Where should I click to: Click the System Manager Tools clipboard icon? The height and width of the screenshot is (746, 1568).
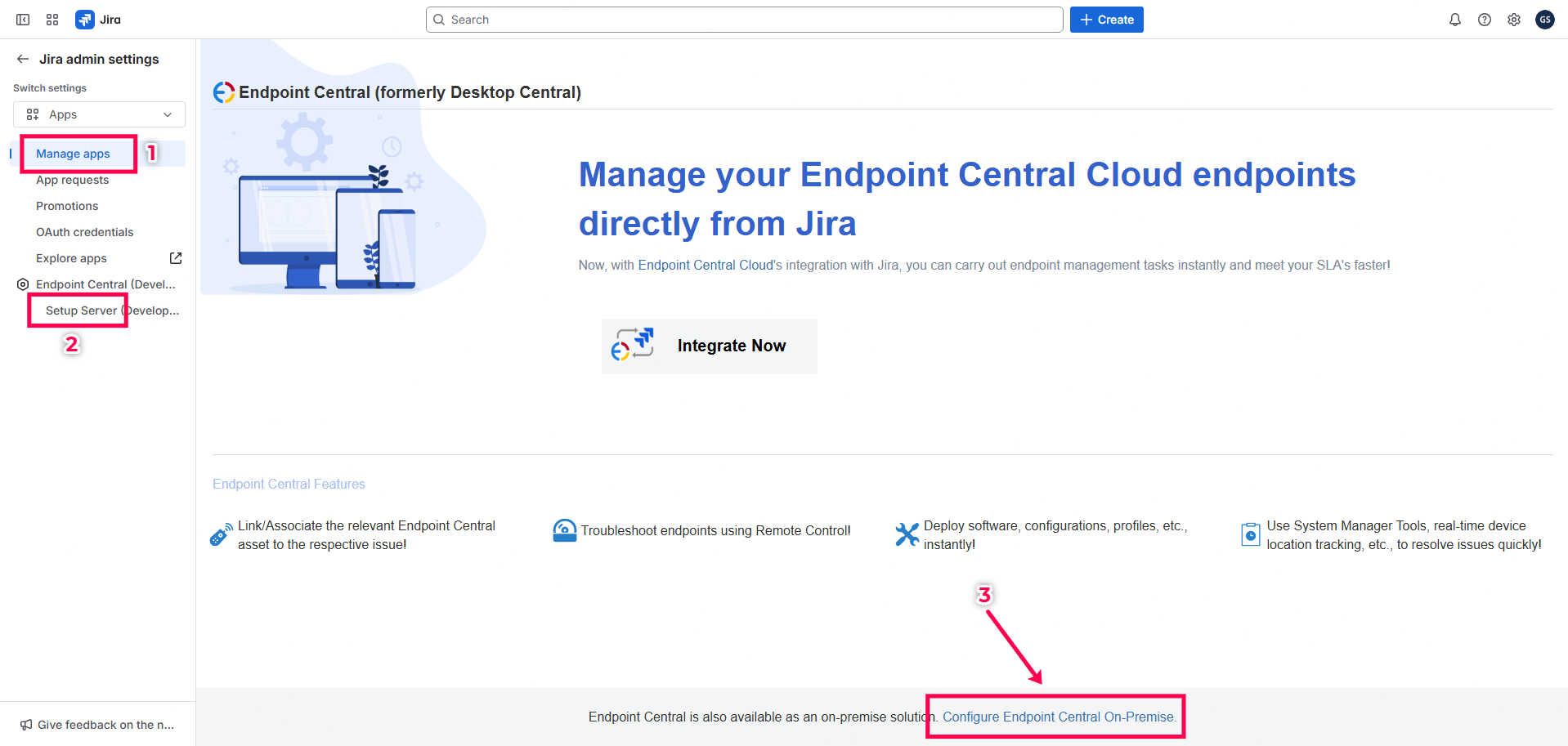point(1251,534)
